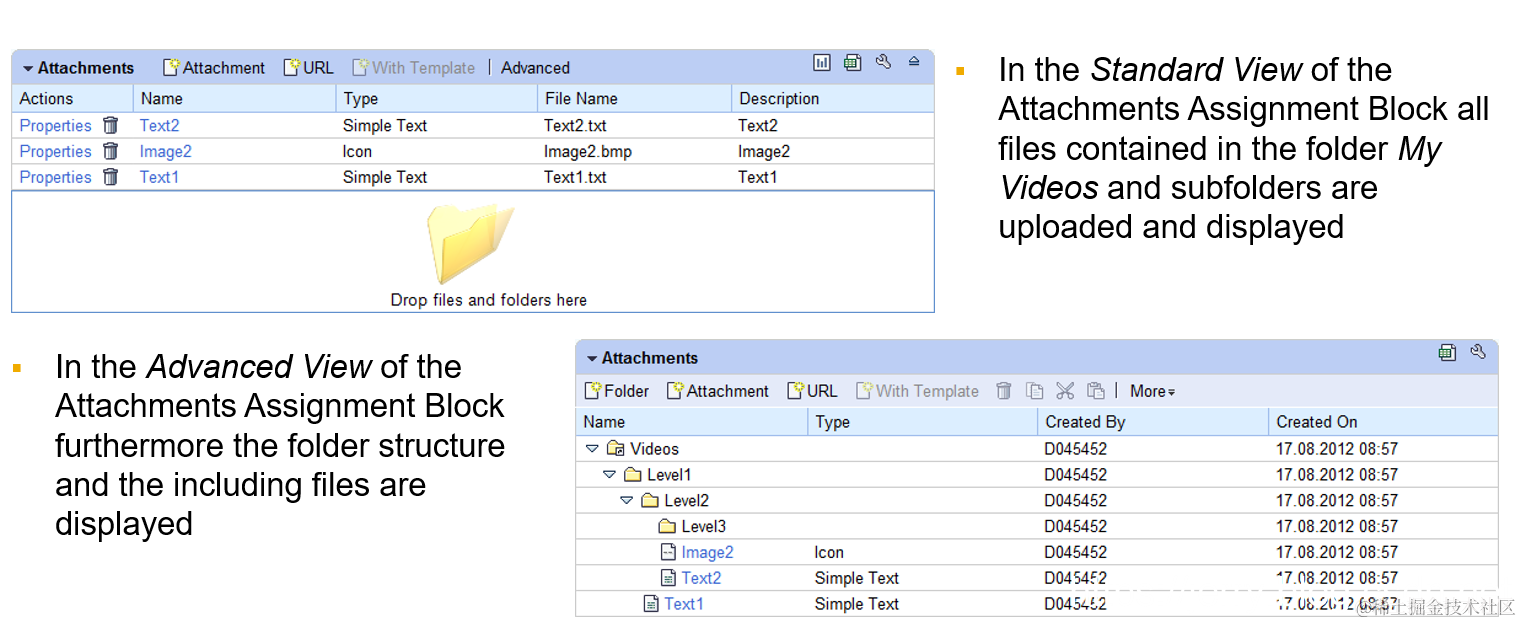Collapse the Attachments block that has the Folder button
The width and height of the screenshot is (1522, 624).
click(592, 359)
